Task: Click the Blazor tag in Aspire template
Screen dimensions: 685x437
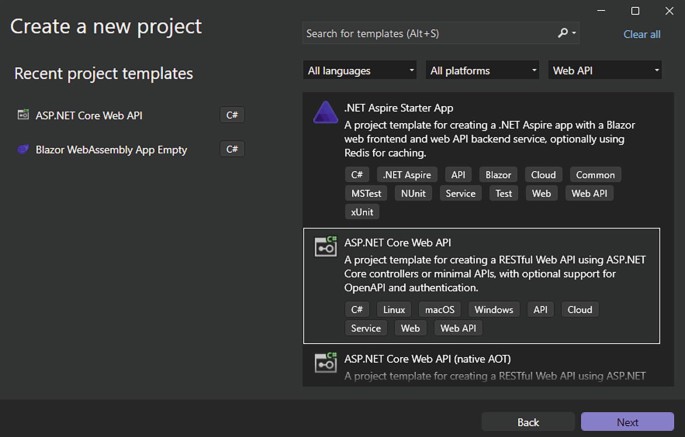Action: pyautogui.click(x=498, y=175)
